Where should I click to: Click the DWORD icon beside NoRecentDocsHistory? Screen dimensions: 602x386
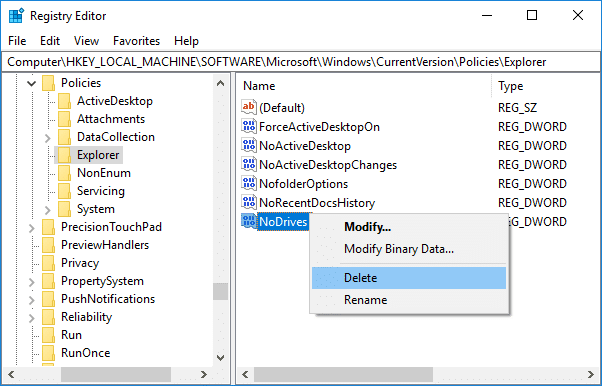249,202
